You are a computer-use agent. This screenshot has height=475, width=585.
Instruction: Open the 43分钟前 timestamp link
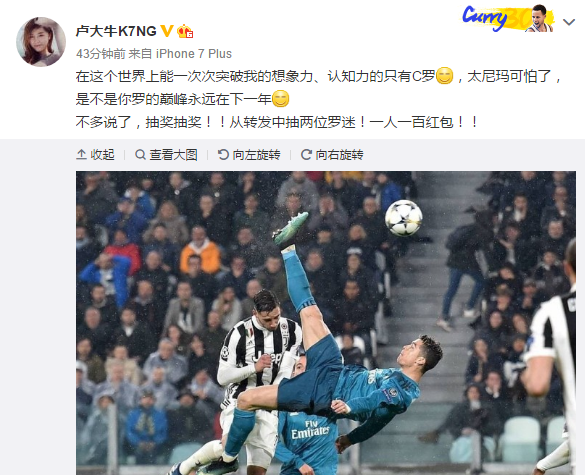pyautogui.click(x=101, y=54)
